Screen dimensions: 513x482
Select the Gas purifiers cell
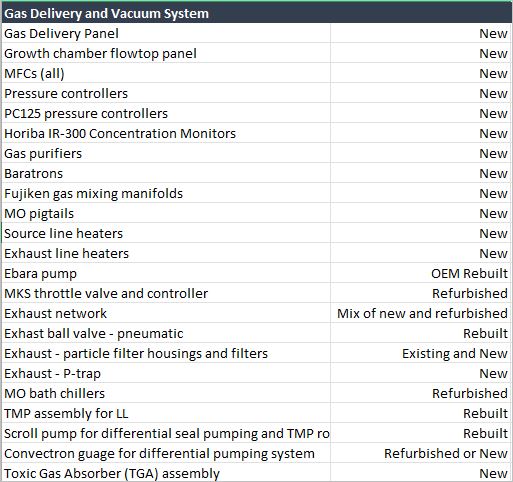(166, 153)
